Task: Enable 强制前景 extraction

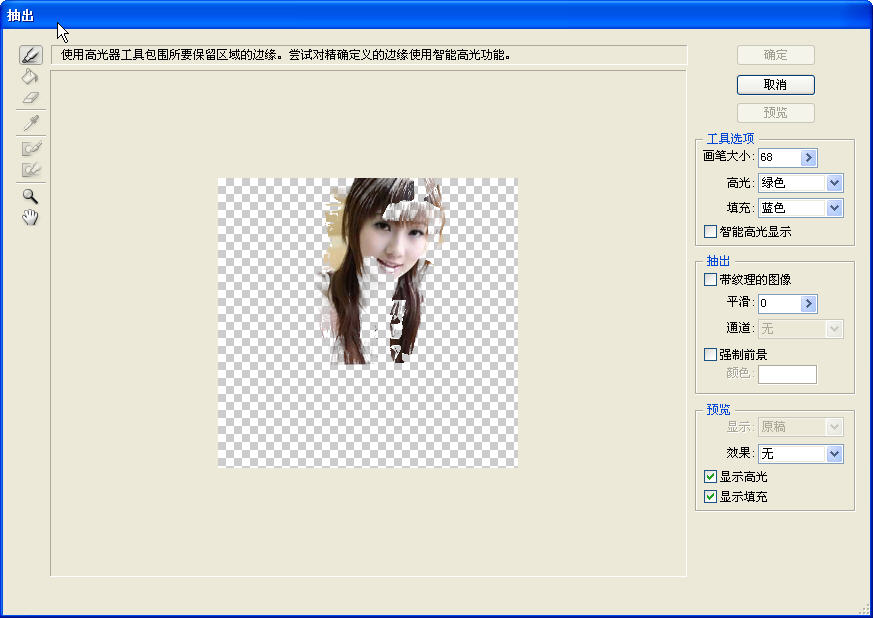Action: click(710, 354)
